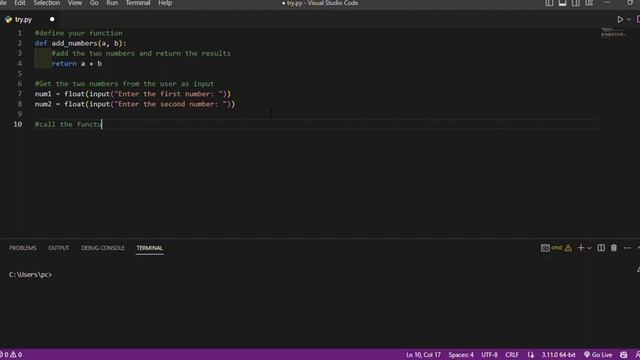640x360 pixels.
Task: Open the Customize Layout icon
Action: pos(589,3)
